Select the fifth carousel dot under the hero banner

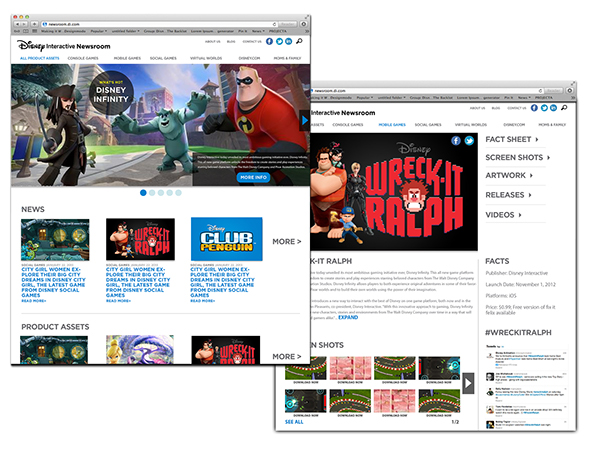coord(178,192)
